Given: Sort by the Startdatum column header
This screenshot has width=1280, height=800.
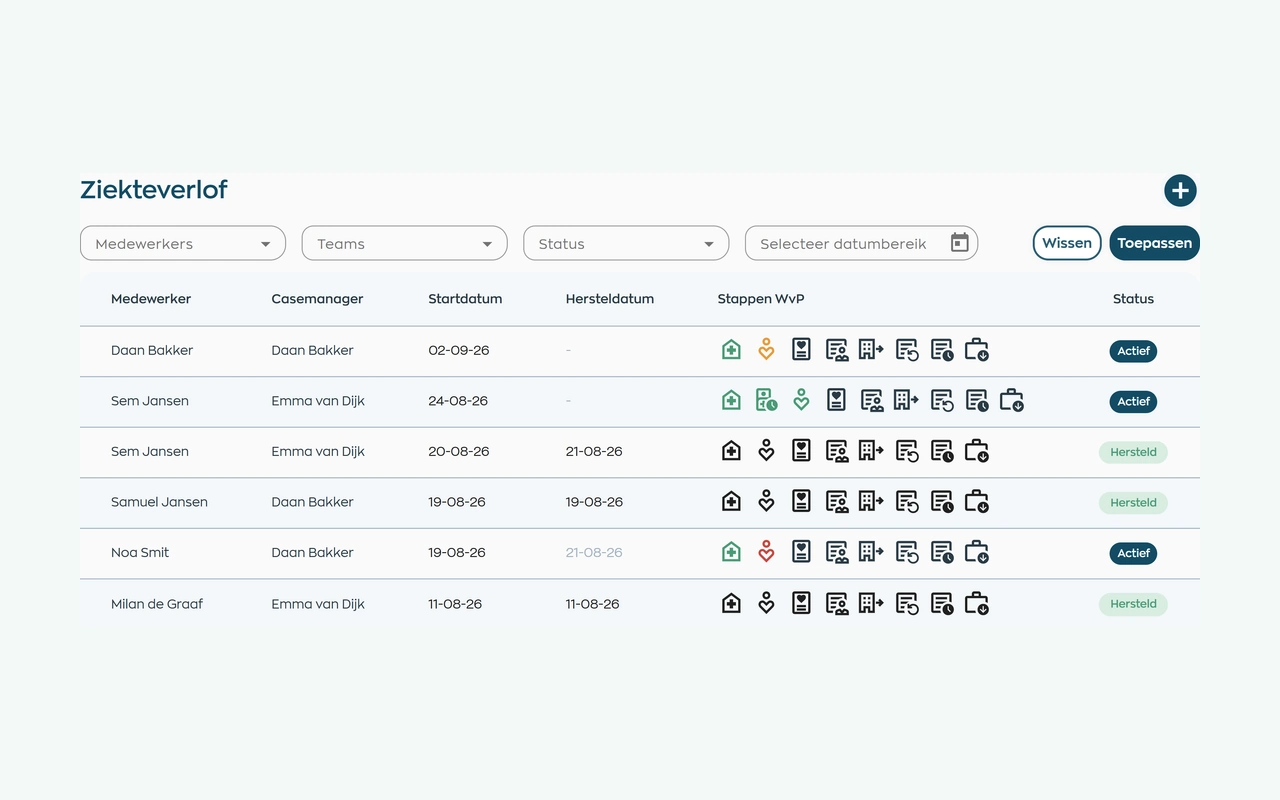Looking at the screenshot, I should (465, 299).
